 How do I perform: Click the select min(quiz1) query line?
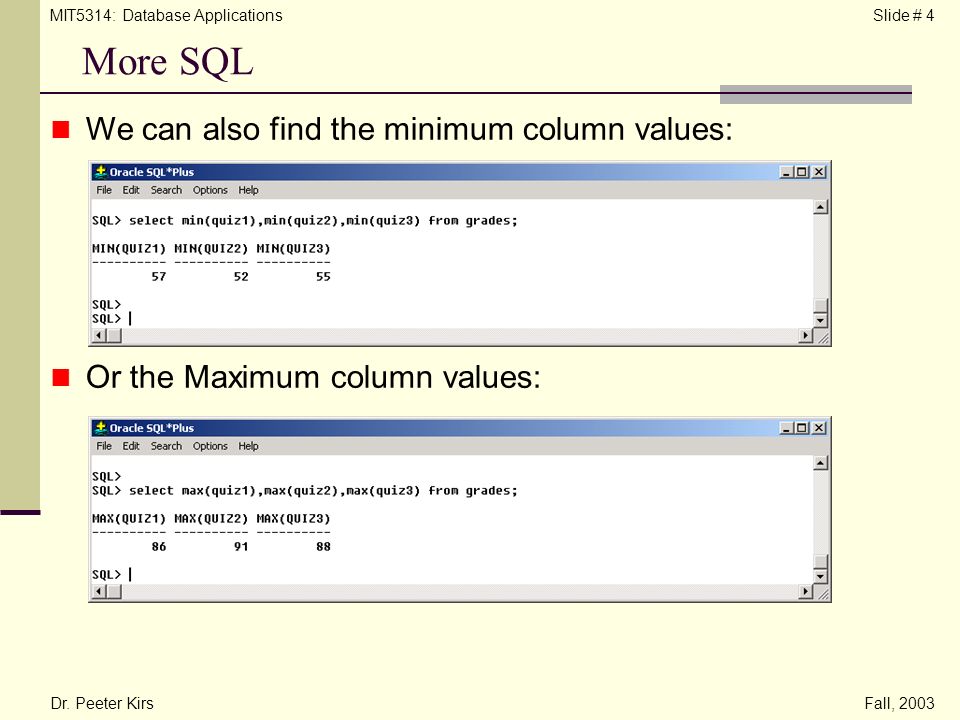pos(305,220)
